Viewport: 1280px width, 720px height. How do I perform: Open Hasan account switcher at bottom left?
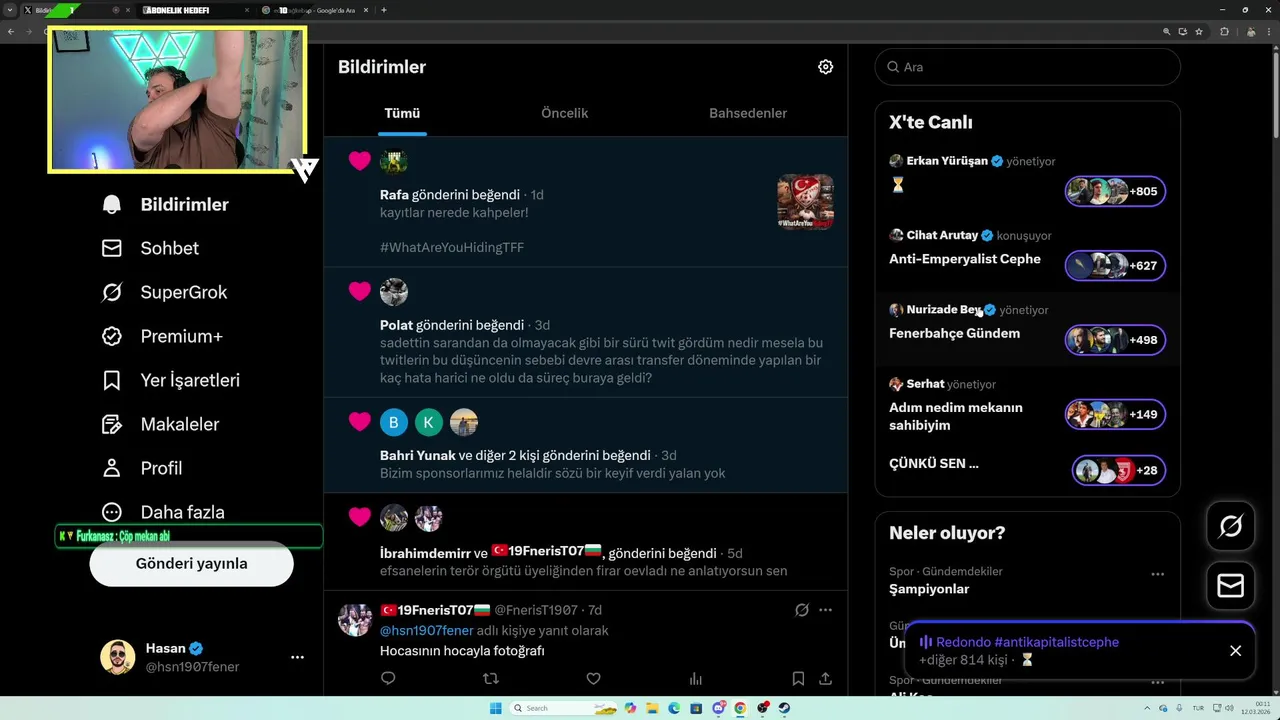tap(203, 657)
